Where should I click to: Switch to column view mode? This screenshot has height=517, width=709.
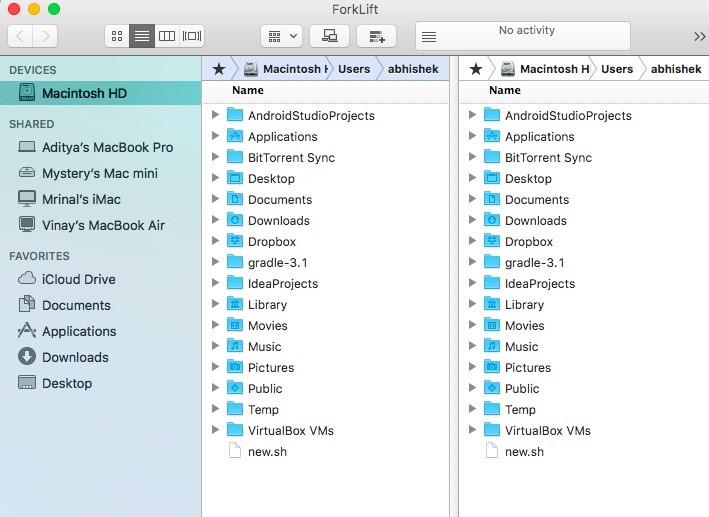[x=167, y=36]
